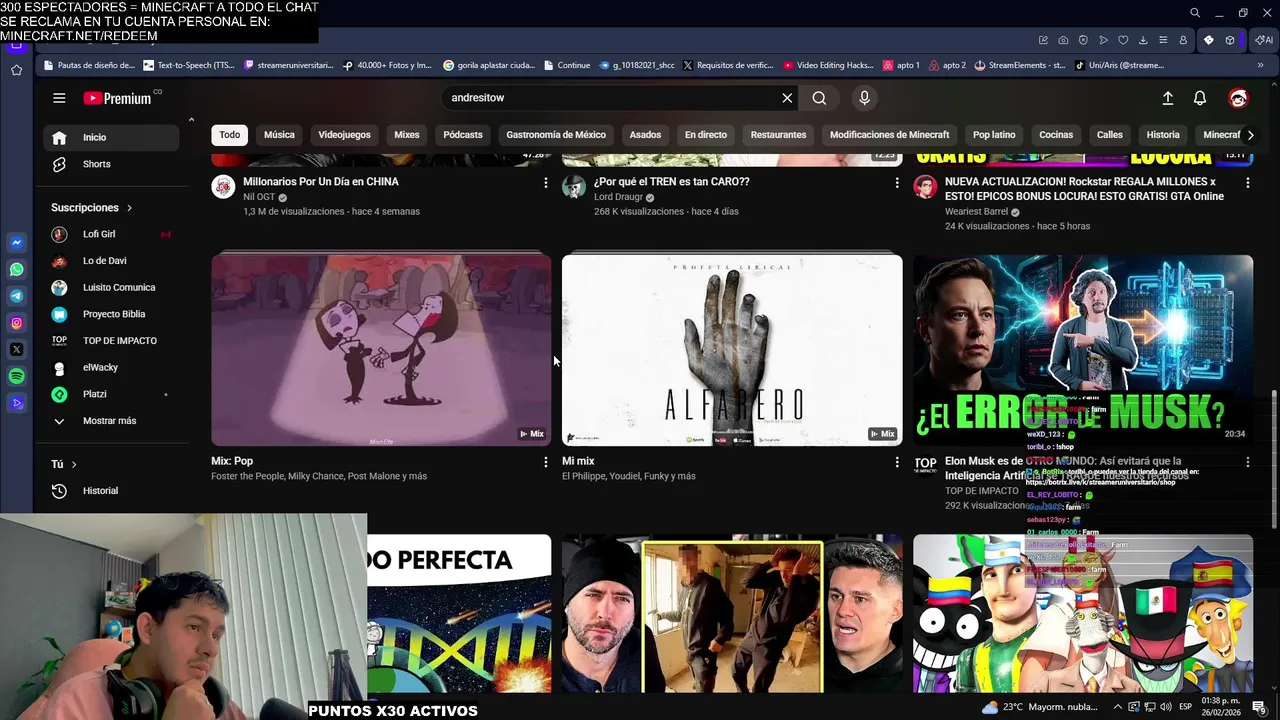The width and height of the screenshot is (1280, 720).
Task: Open Lofi Girl subscription channel
Action: [112, 234]
